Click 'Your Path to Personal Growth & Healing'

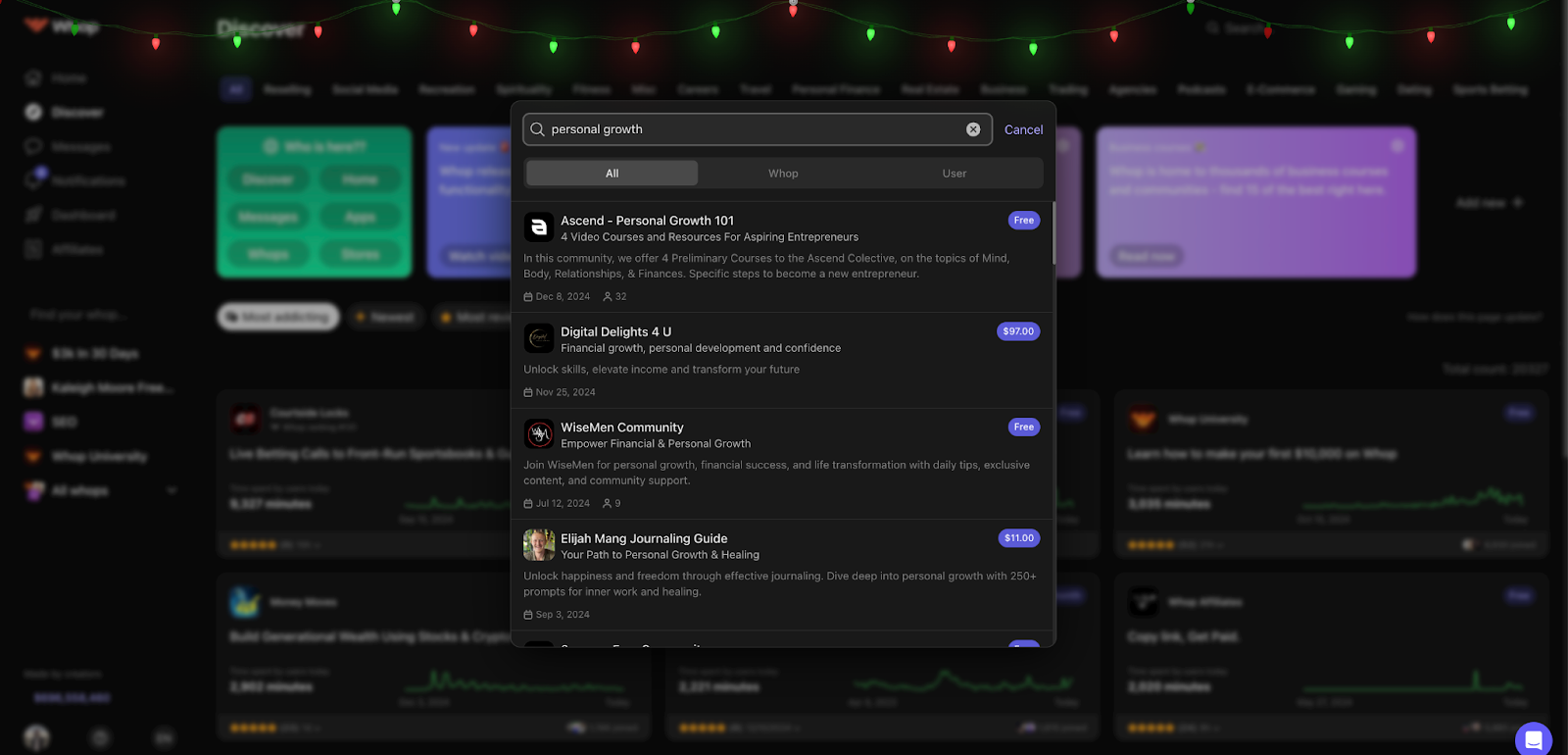click(660, 555)
